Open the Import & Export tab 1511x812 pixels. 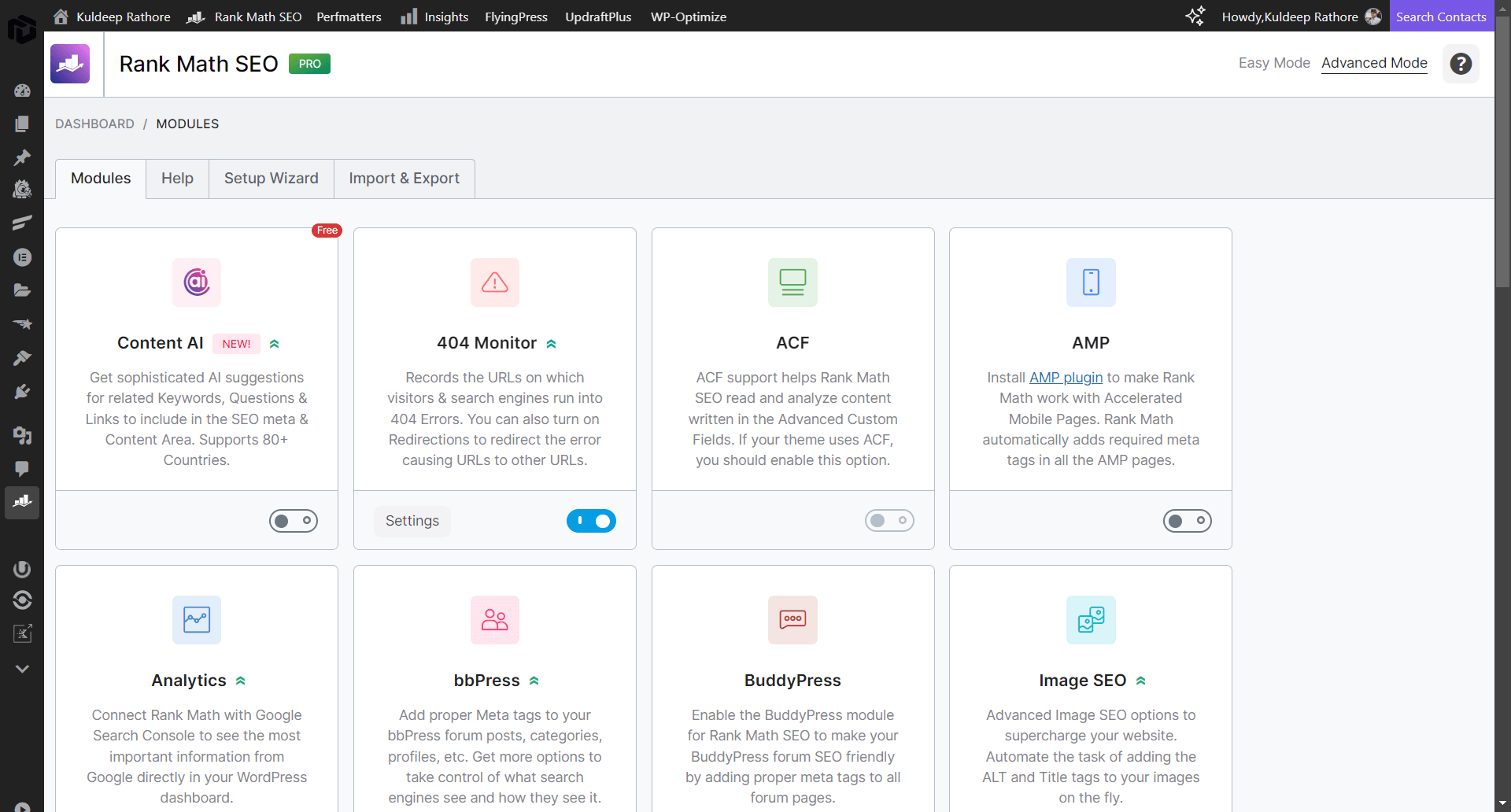point(405,179)
